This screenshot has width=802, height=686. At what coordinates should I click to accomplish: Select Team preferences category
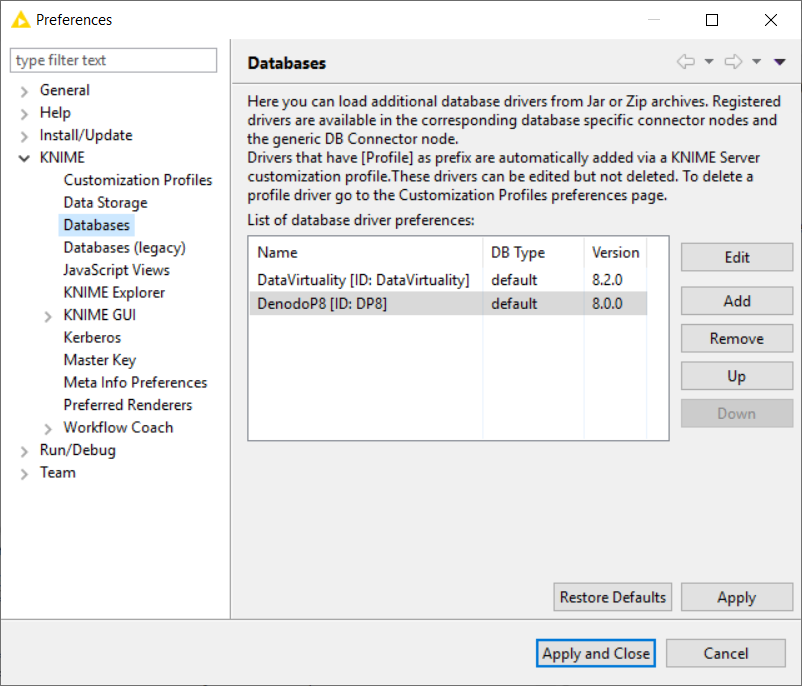[58, 473]
